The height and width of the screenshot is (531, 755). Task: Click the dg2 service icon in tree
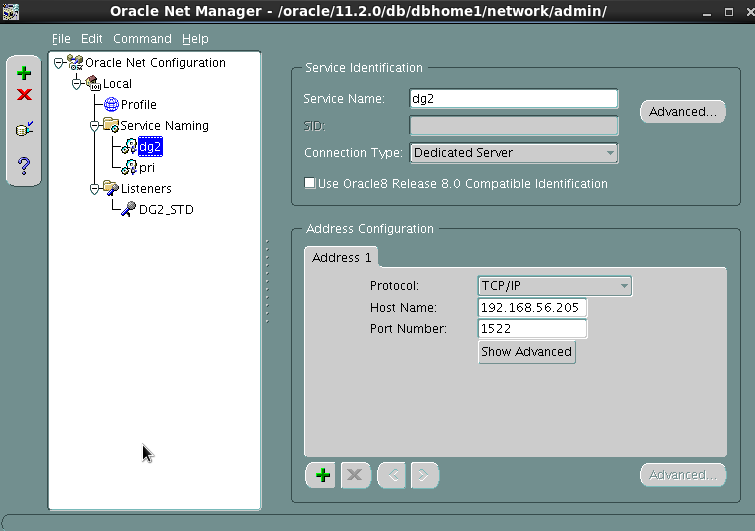coord(129,146)
